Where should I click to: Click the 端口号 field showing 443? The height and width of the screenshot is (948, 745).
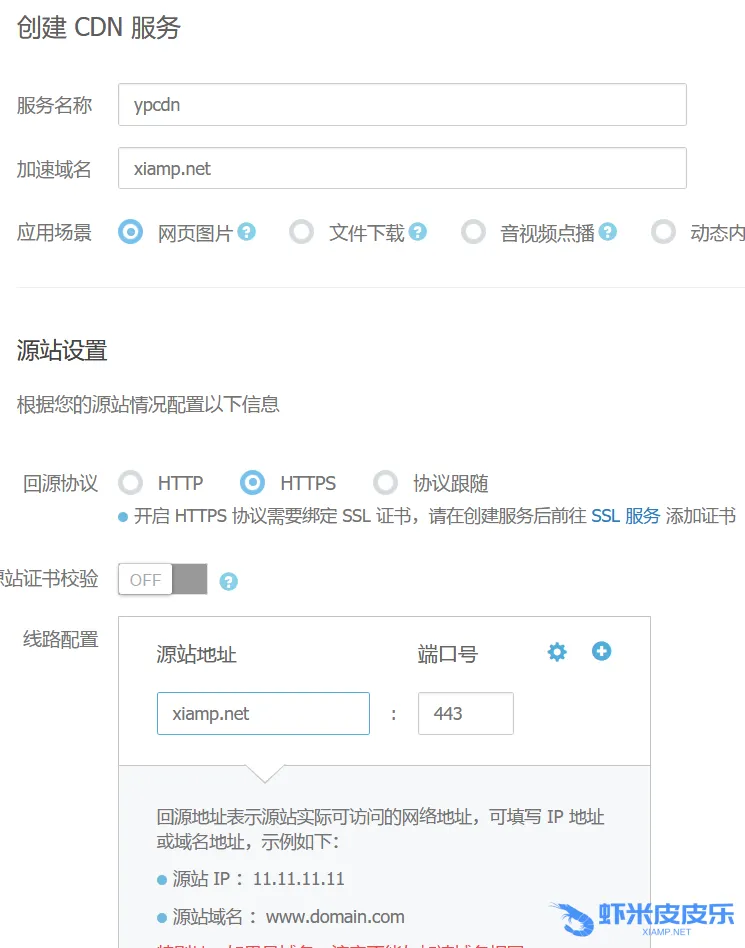[x=465, y=714]
